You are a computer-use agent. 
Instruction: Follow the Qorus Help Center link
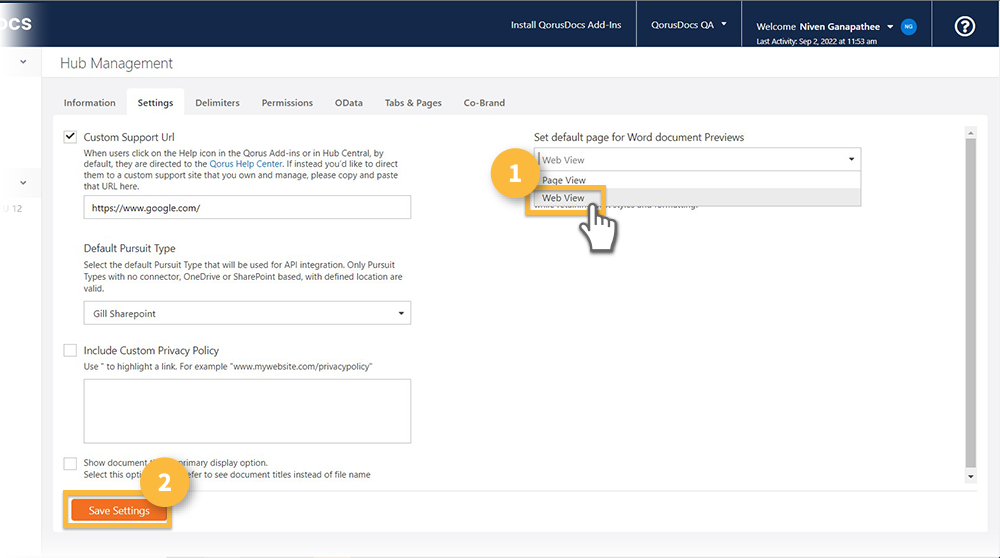coord(247,163)
